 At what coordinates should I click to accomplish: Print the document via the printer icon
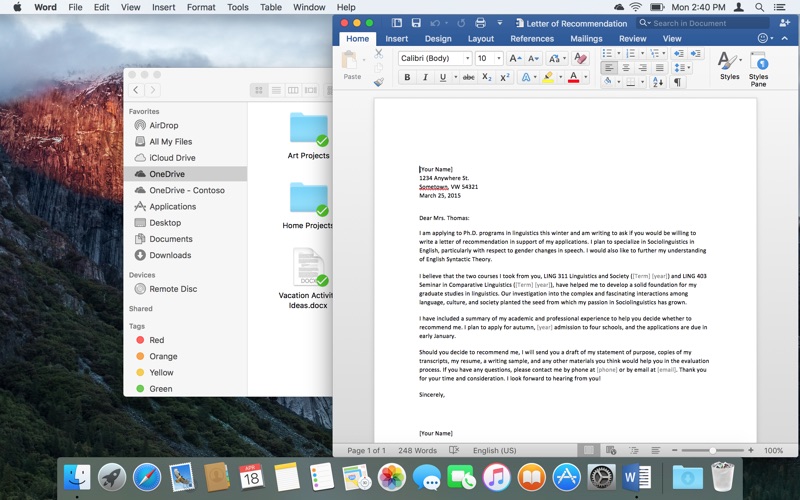[480, 23]
